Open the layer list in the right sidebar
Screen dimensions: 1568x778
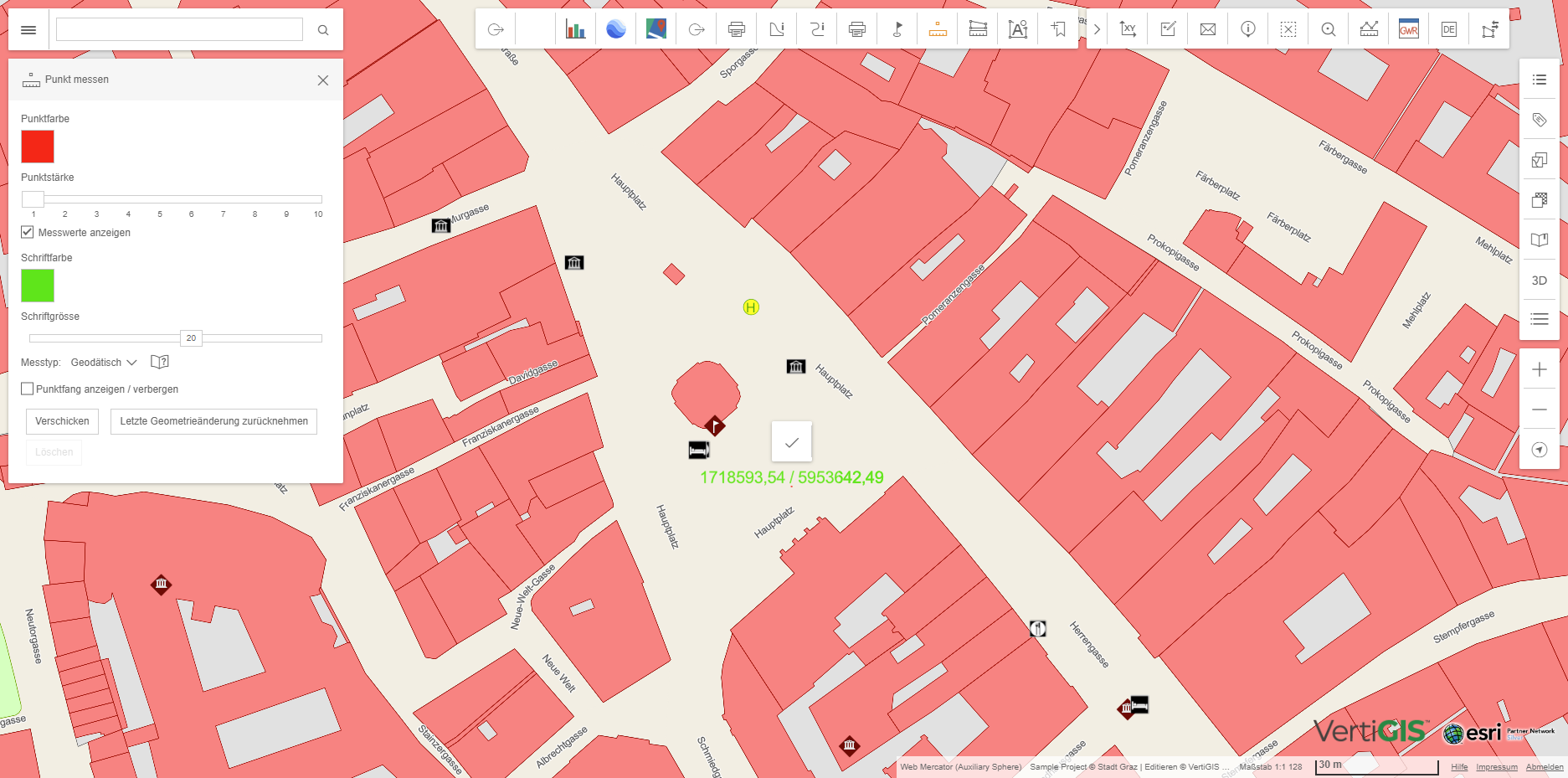[x=1539, y=80]
